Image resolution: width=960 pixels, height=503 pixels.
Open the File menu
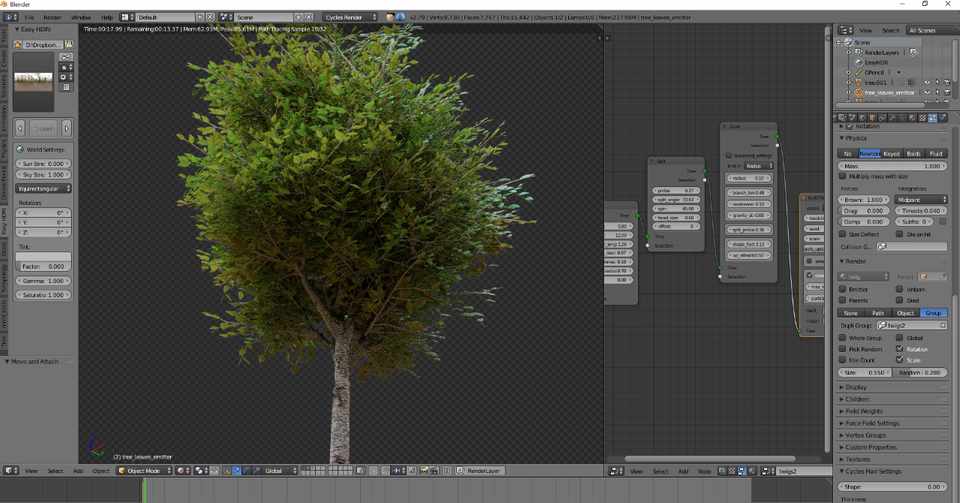coord(28,17)
